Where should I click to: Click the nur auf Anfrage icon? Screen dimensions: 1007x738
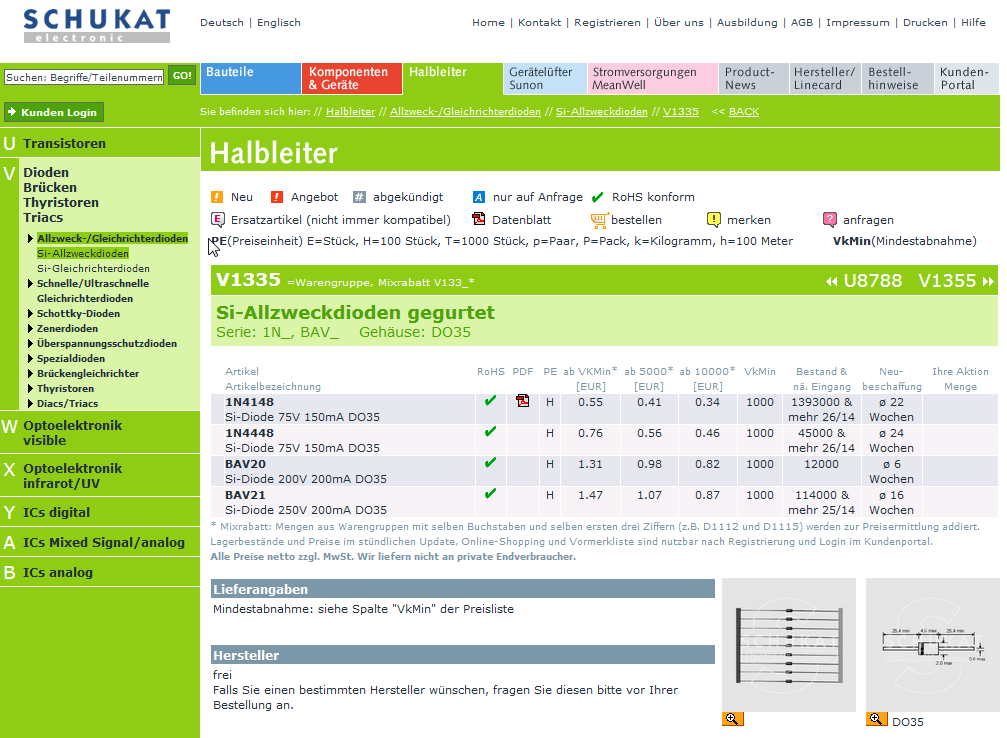click(x=478, y=197)
